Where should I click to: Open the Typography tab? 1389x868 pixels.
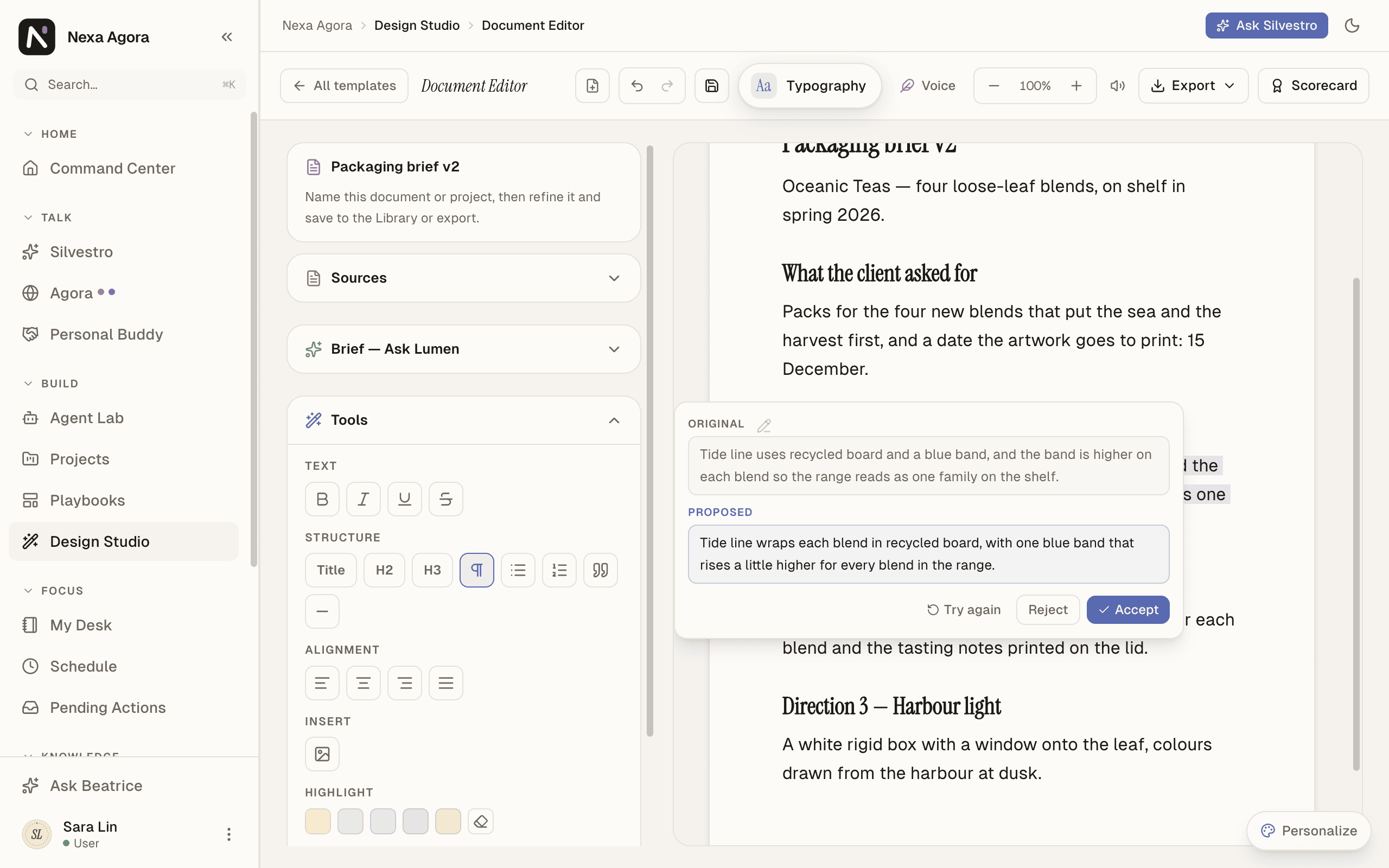tap(810, 86)
